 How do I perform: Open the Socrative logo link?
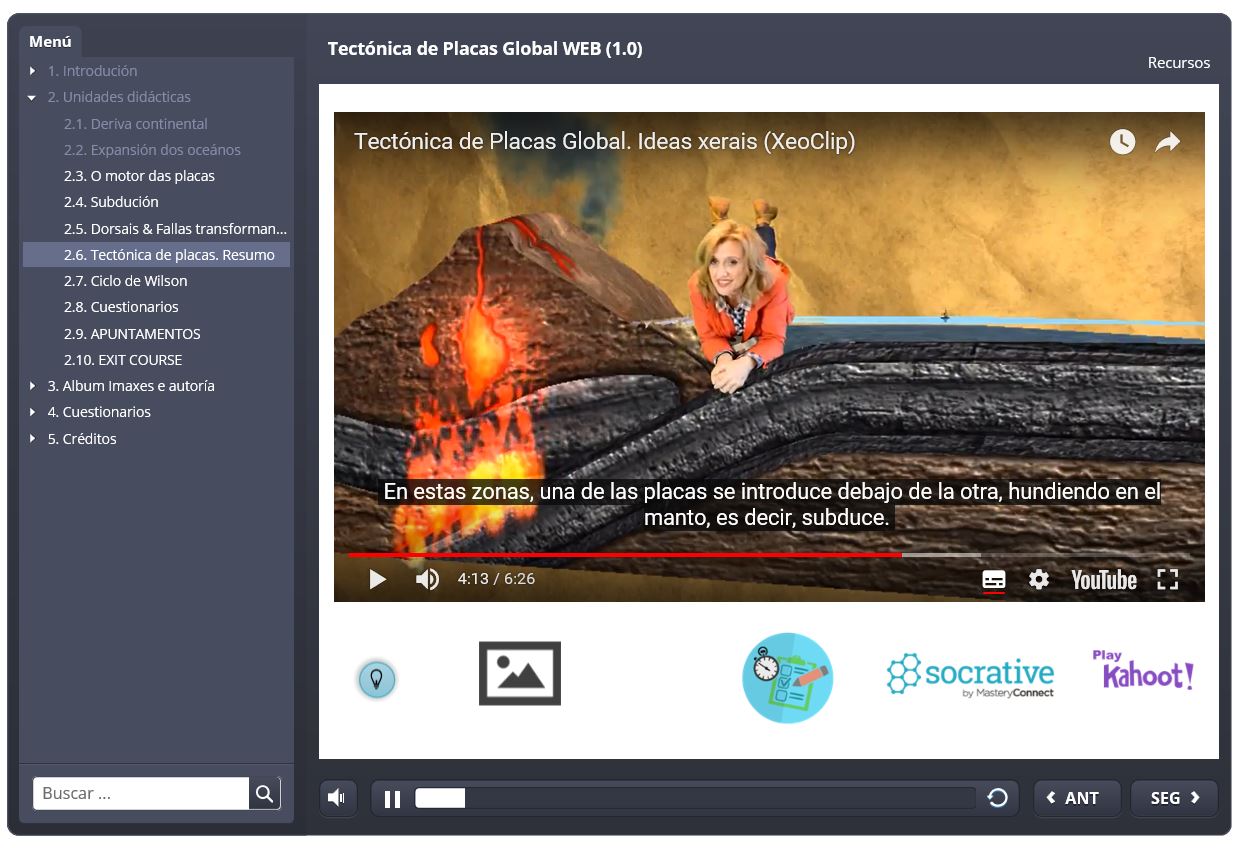970,675
